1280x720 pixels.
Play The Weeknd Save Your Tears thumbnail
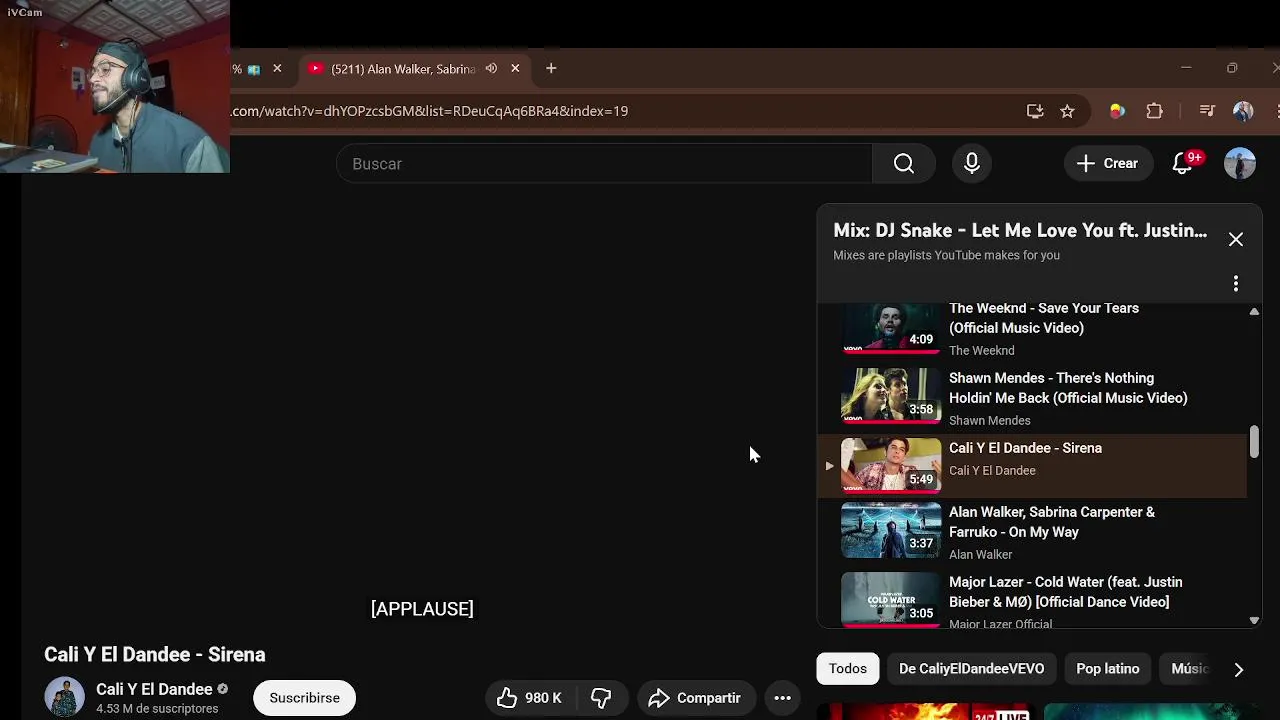coord(891,328)
